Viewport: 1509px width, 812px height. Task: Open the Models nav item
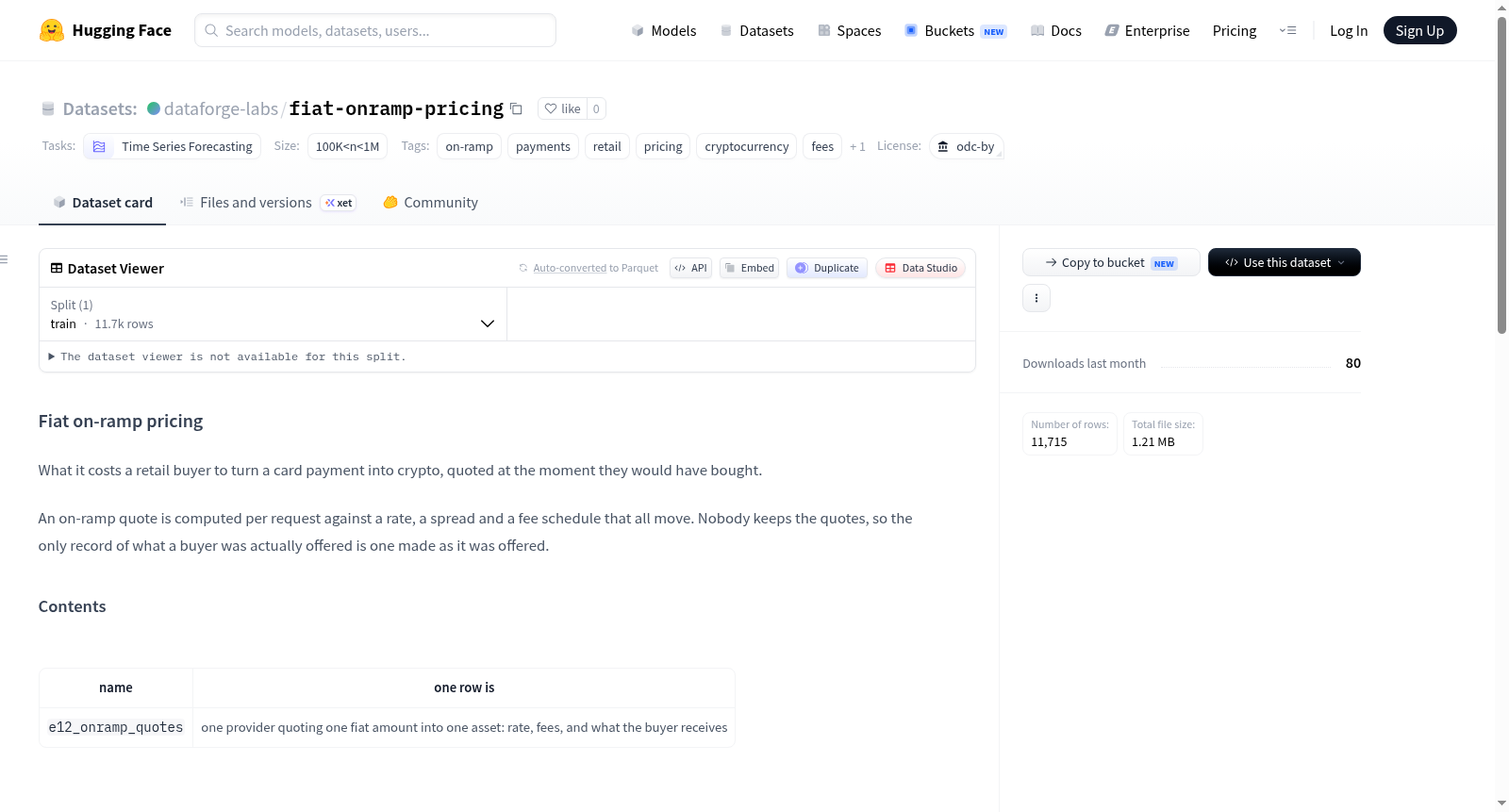(x=664, y=30)
